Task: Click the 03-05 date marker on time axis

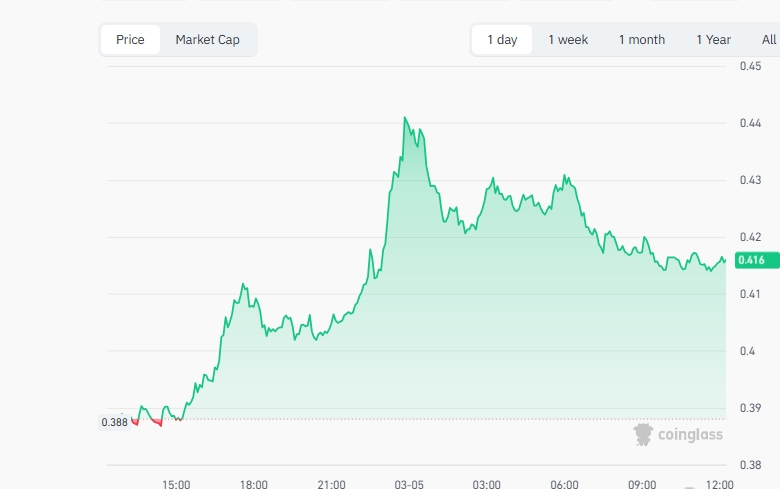Action: pos(409,484)
